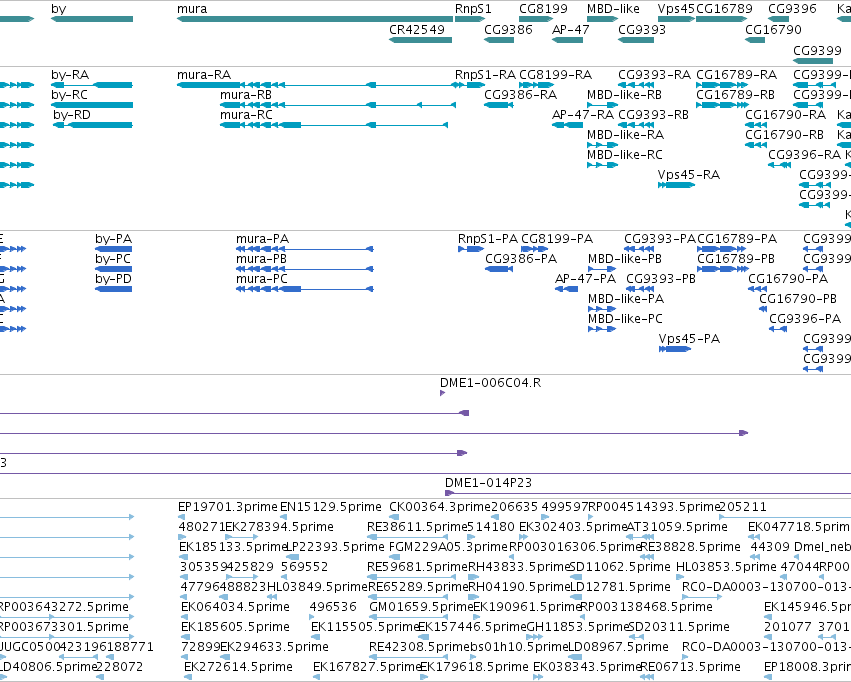Viewport: 851px width, 682px height.
Task: Open the CR42549 gene feature
Action: pyautogui.click(x=421, y=40)
